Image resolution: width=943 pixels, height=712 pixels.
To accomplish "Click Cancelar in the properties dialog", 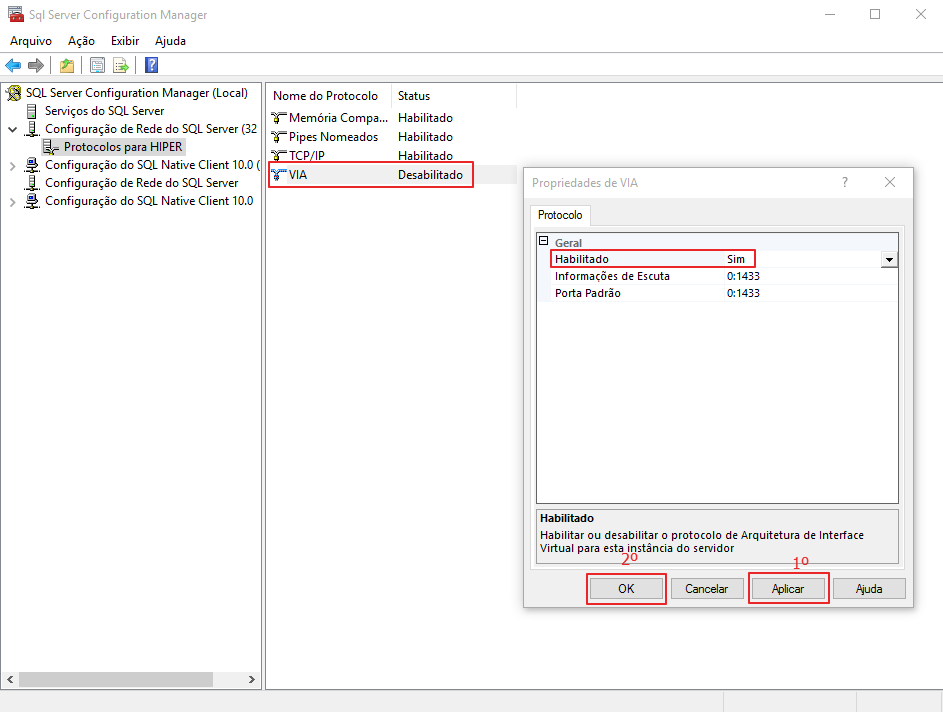I will (x=706, y=589).
